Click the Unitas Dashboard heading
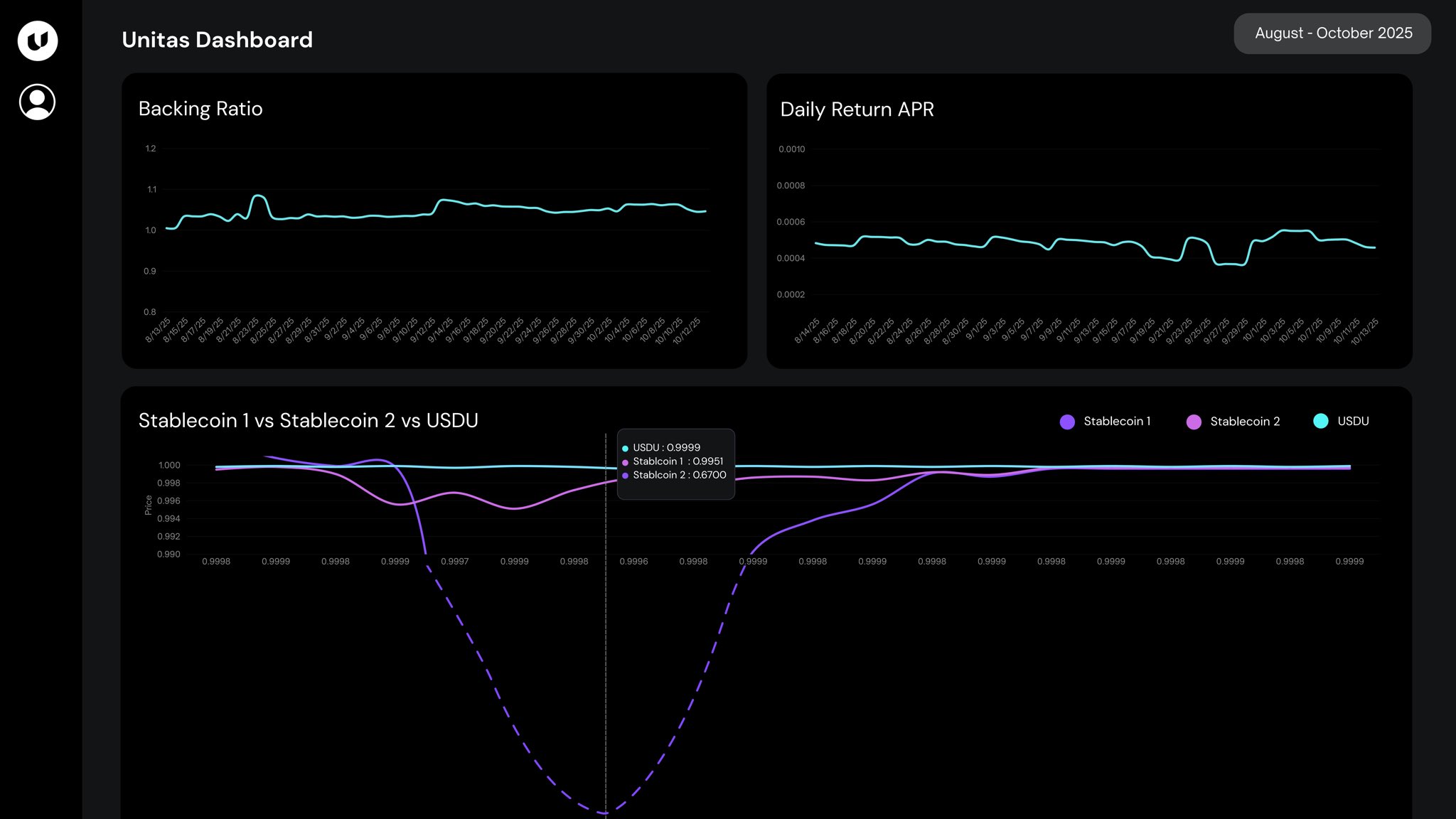 217,40
